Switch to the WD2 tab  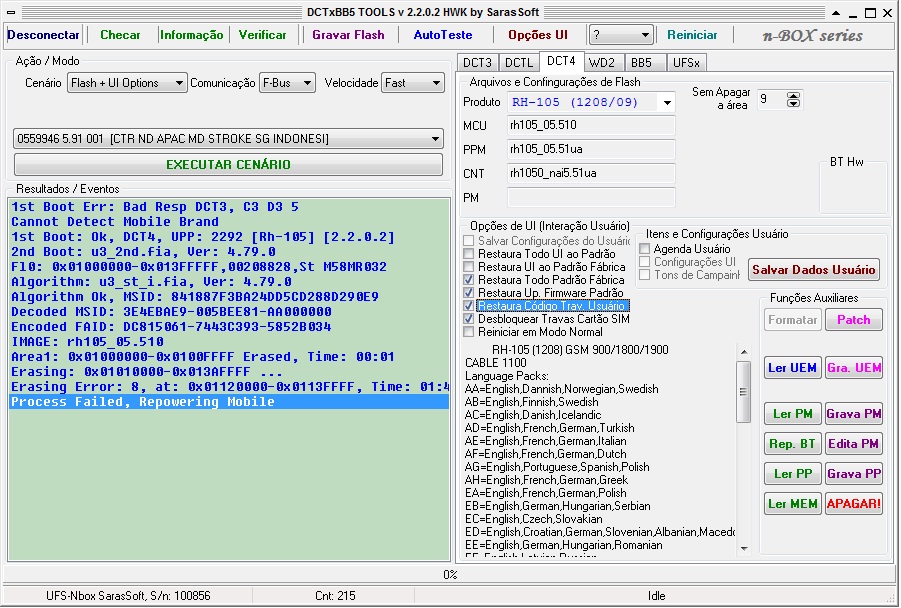click(602, 63)
